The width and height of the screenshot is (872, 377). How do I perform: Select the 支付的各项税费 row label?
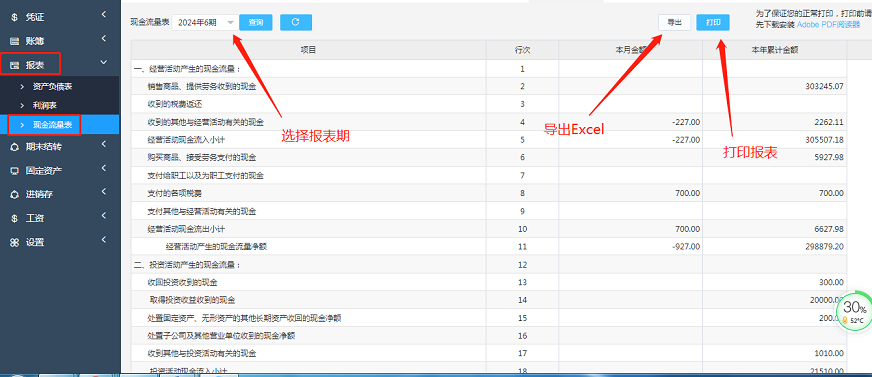click(x=175, y=193)
